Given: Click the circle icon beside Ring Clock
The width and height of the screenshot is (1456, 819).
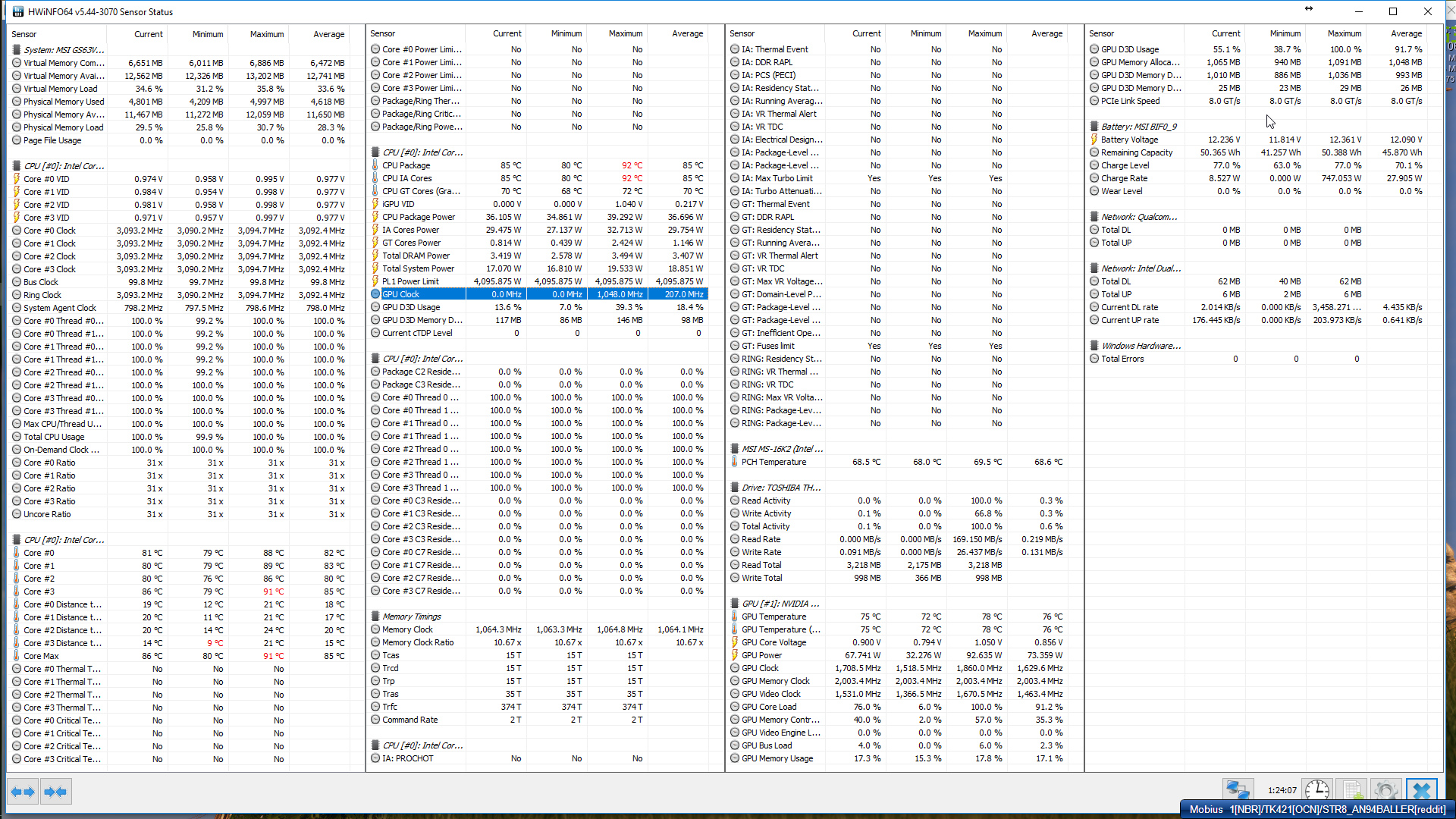Looking at the screenshot, I should [17, 295].
